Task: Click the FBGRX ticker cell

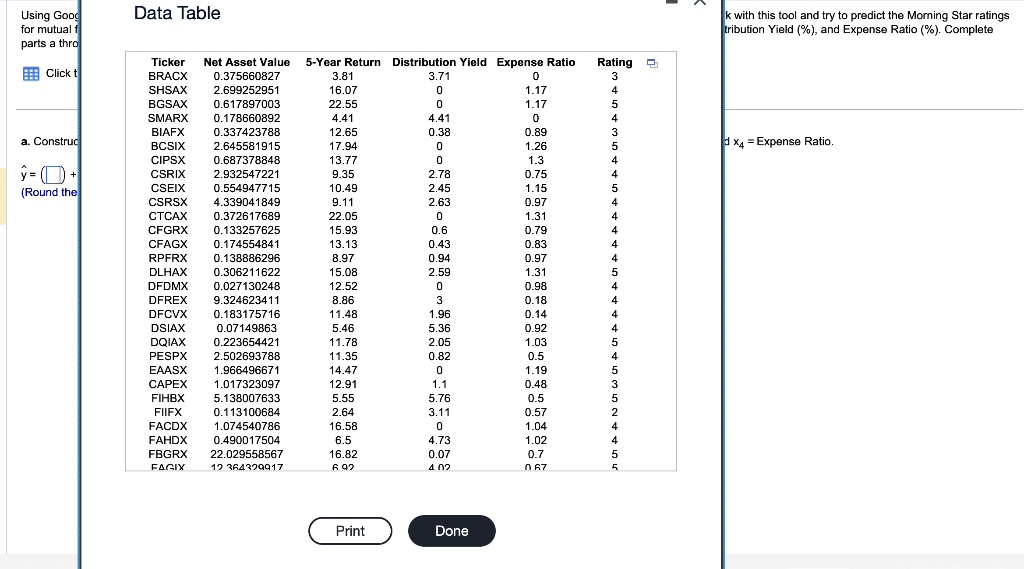Action: [168, 455]
